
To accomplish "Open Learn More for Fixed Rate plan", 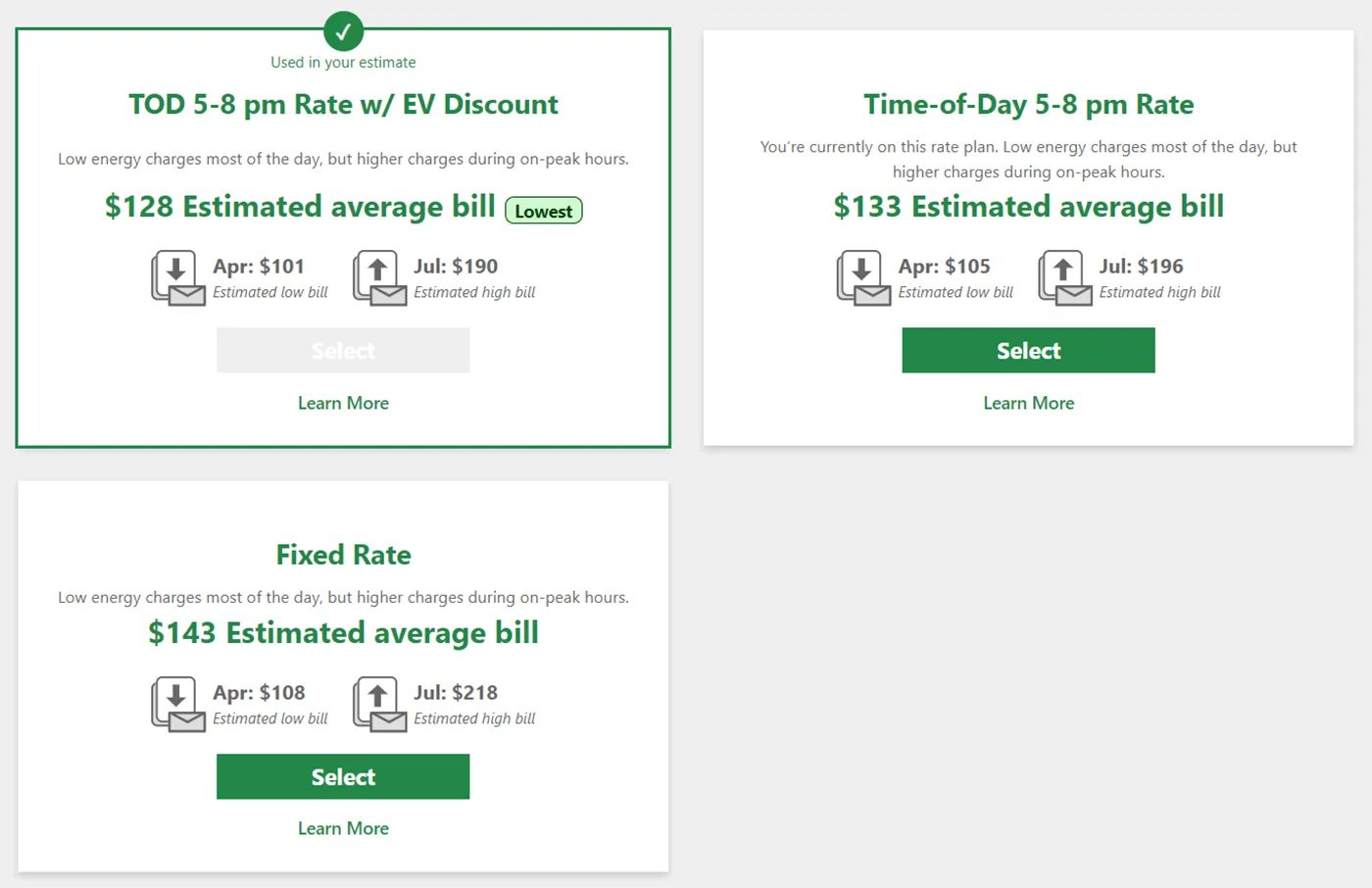I will pyautogui.click(x=343, y=828).
